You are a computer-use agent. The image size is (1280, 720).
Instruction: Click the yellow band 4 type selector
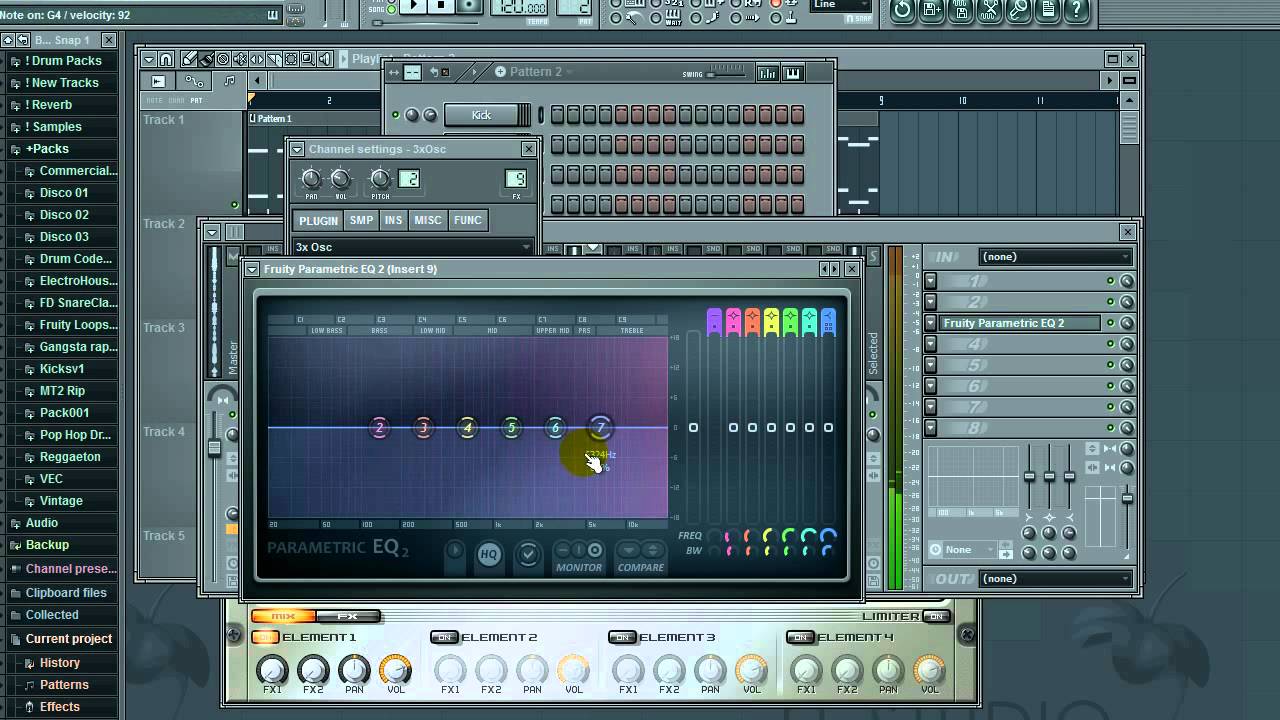771,322
